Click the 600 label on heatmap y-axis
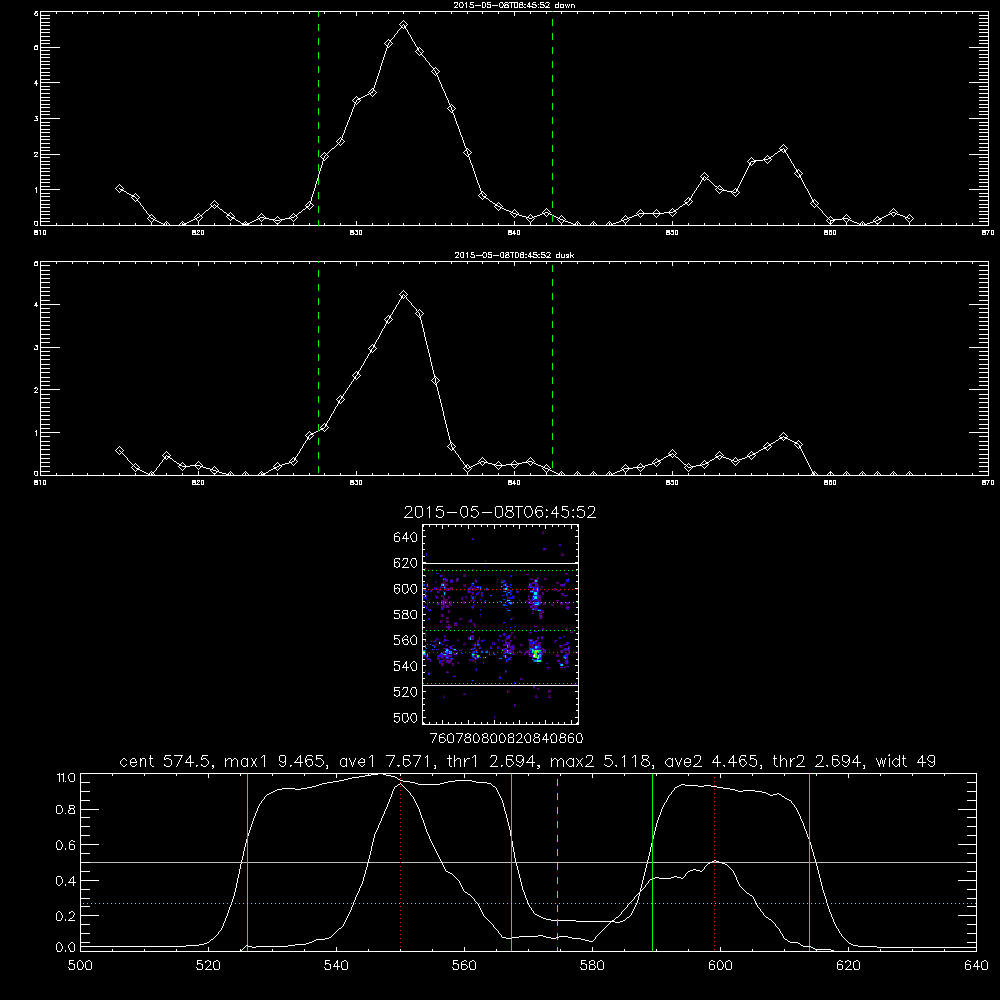The height and width of the screenshot is (1000, 1000). [406, 589]
